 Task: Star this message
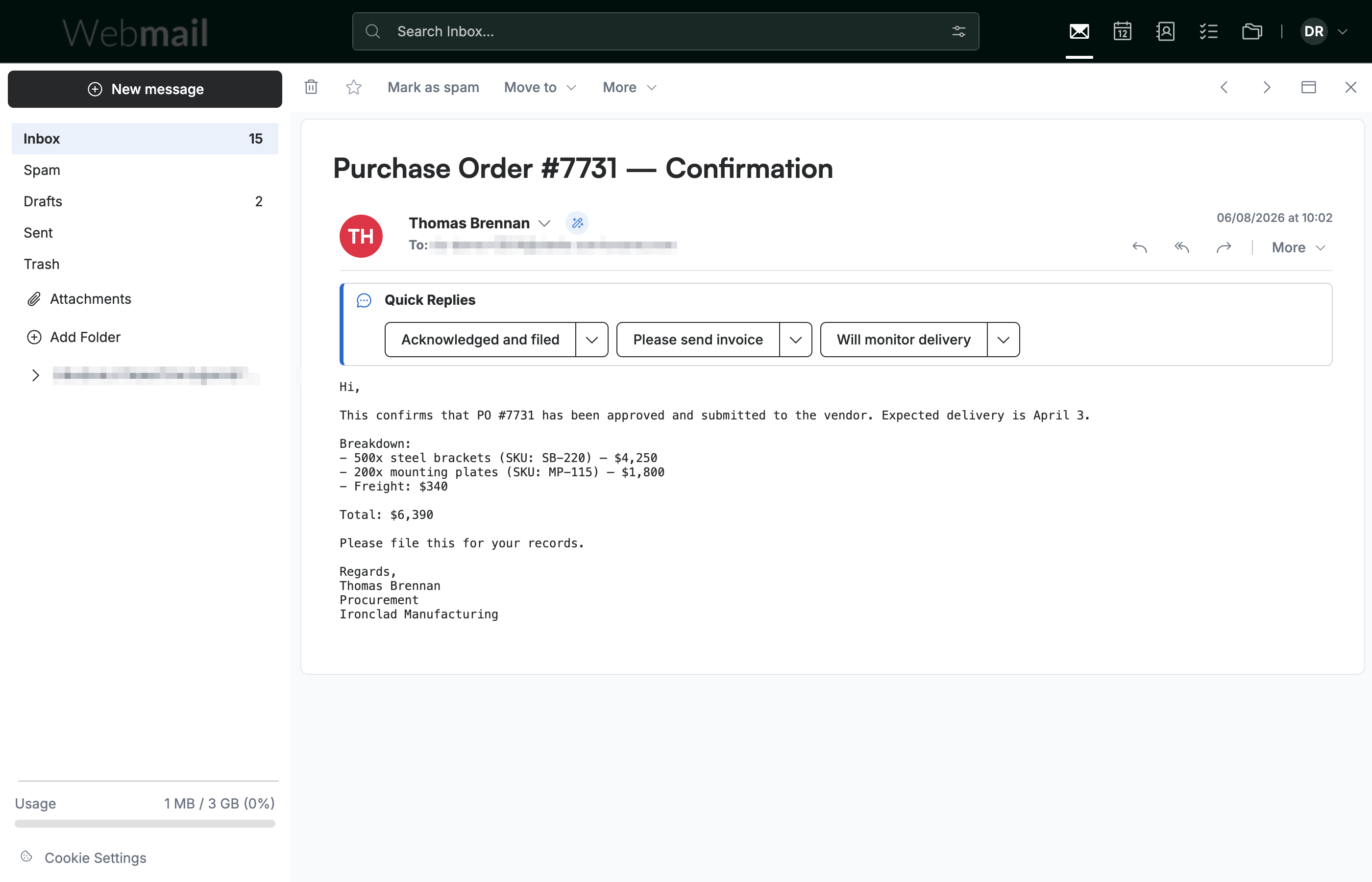point(354,87)
